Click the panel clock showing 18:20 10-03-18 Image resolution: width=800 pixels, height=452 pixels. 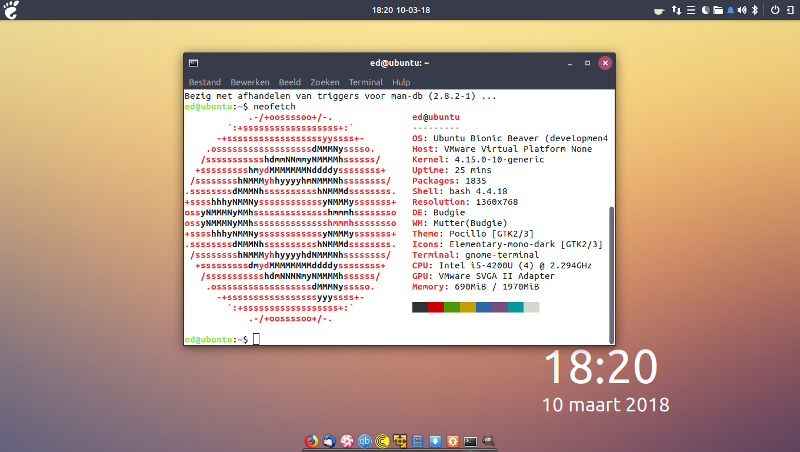(401, 10)
